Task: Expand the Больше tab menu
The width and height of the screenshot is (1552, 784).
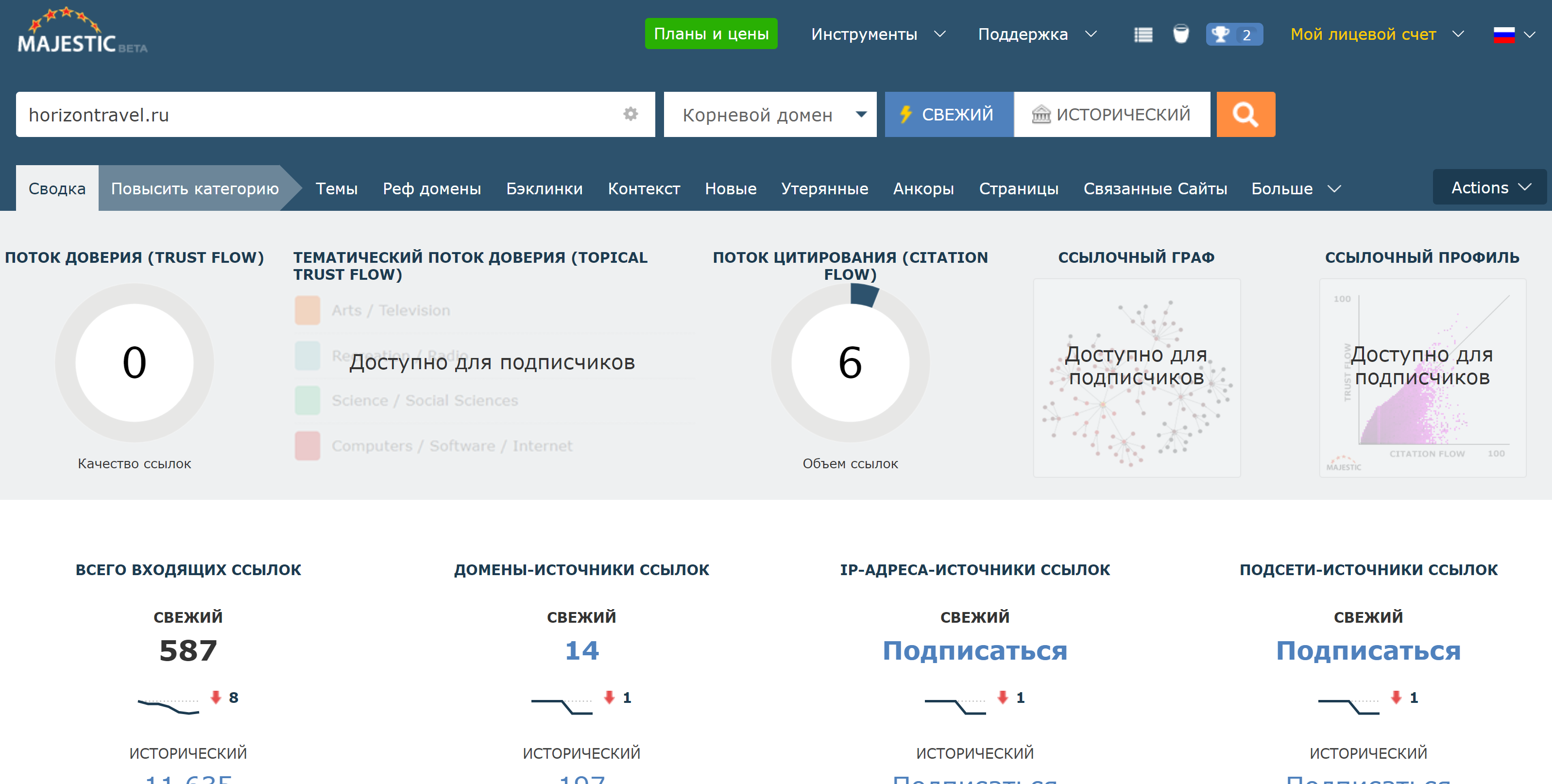Action: (1296, 188)
